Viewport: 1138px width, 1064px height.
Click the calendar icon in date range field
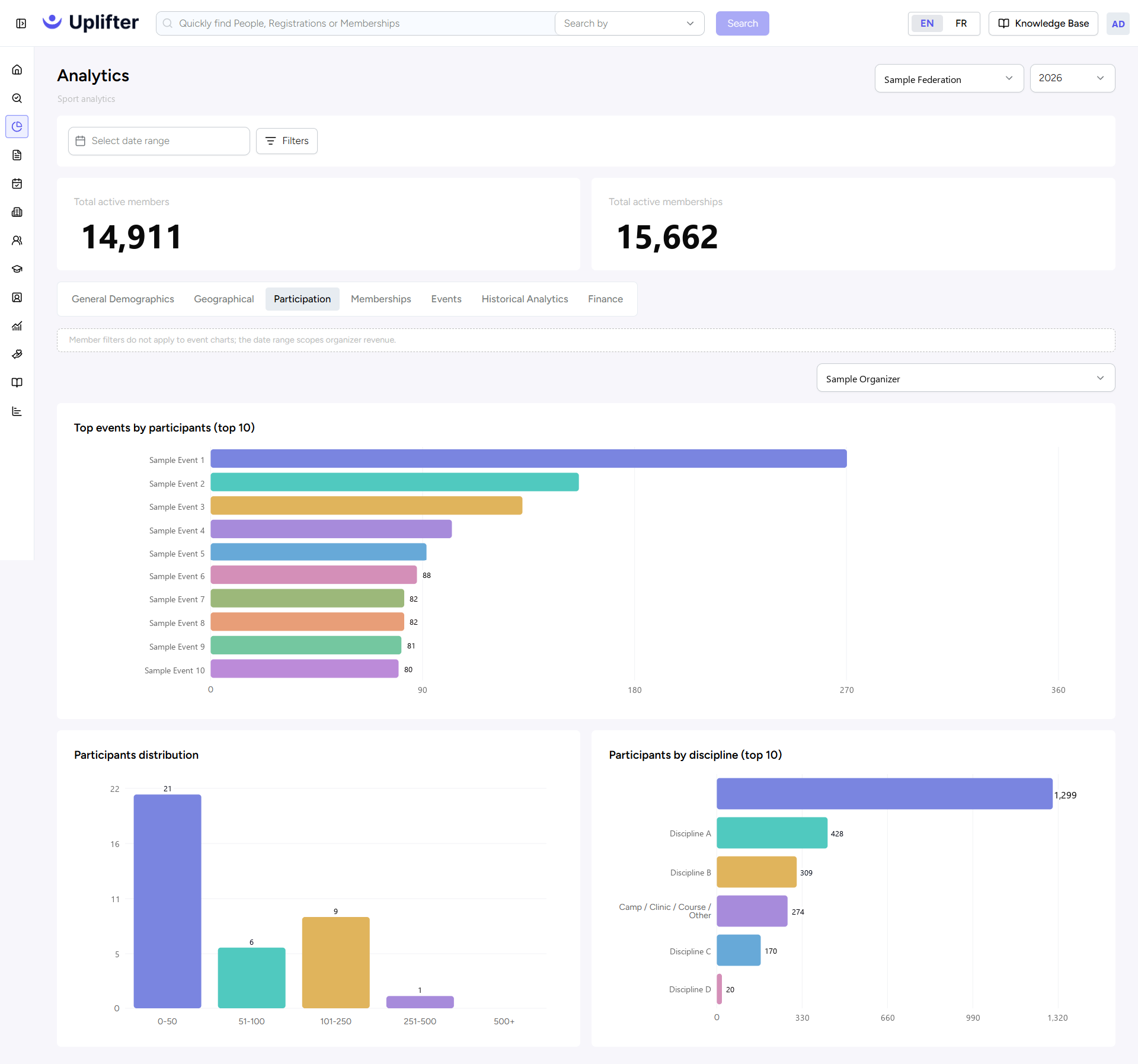(81, 141)
